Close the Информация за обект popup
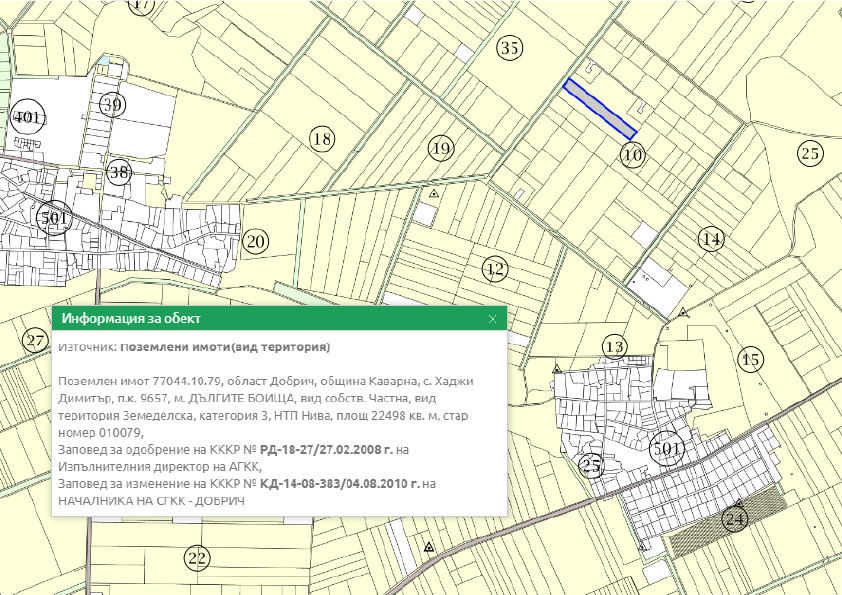The width and height of the screenshot is (842, 595). point(491,319)
